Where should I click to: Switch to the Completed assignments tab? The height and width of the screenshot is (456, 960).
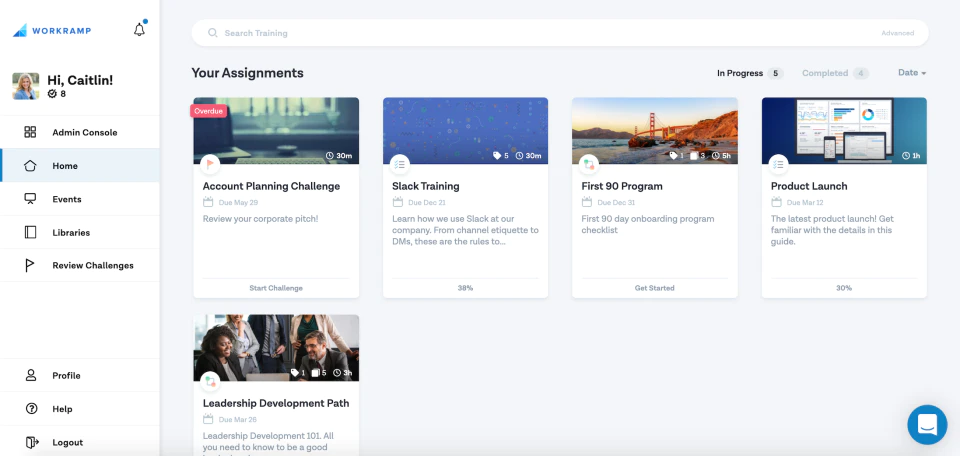(835, 73)
